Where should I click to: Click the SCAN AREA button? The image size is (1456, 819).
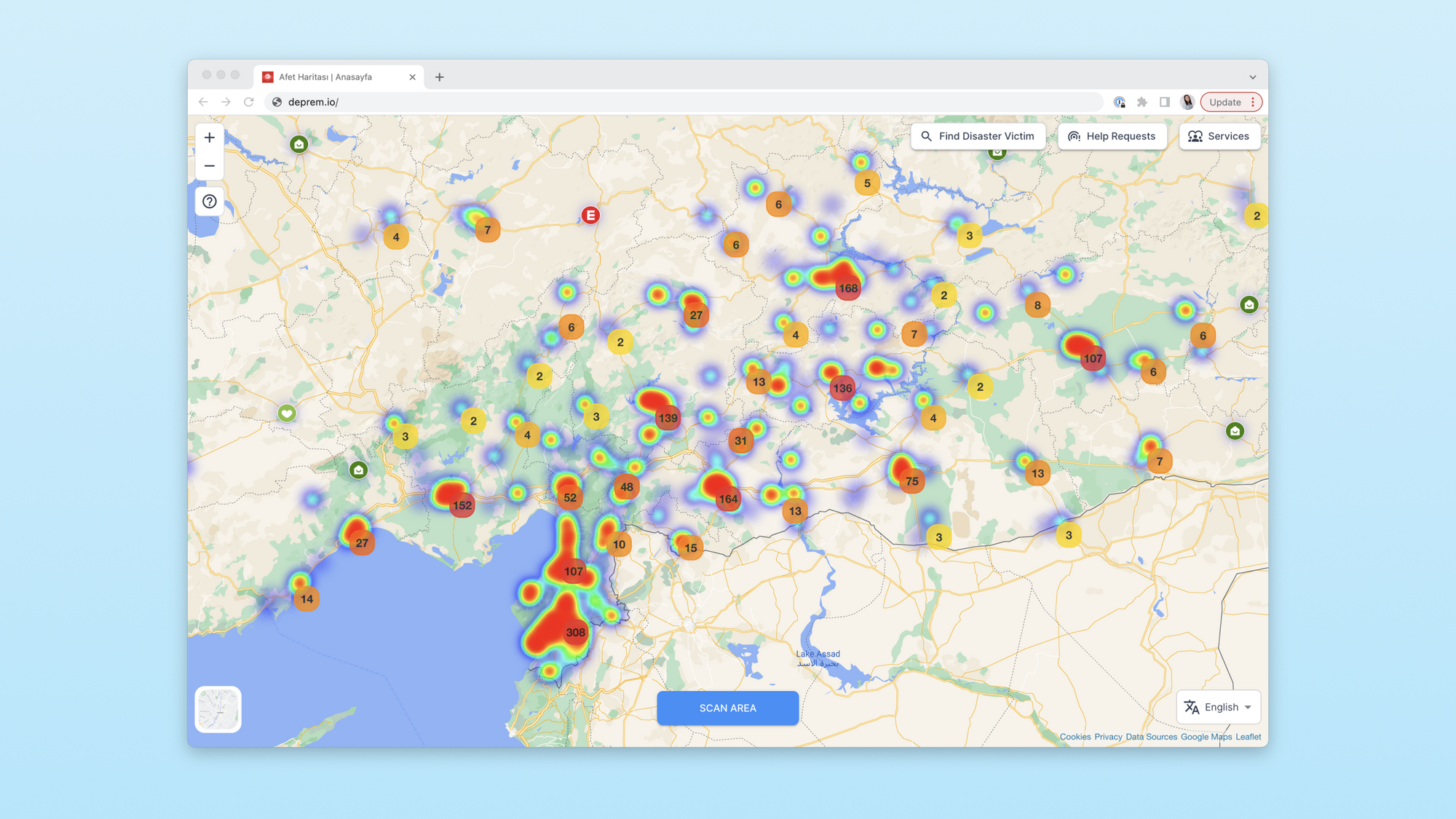(728, 708)
